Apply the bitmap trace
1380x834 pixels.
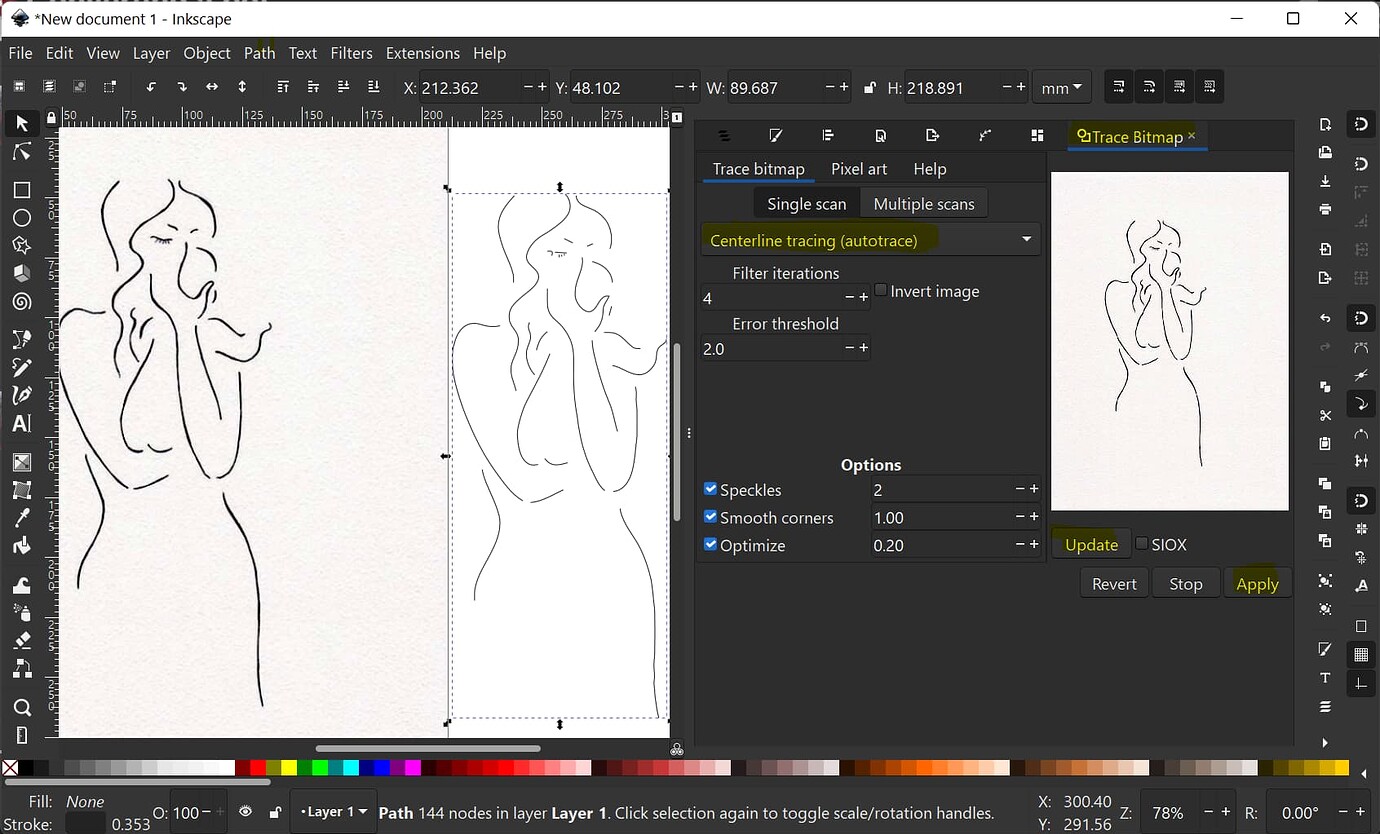1257,583
